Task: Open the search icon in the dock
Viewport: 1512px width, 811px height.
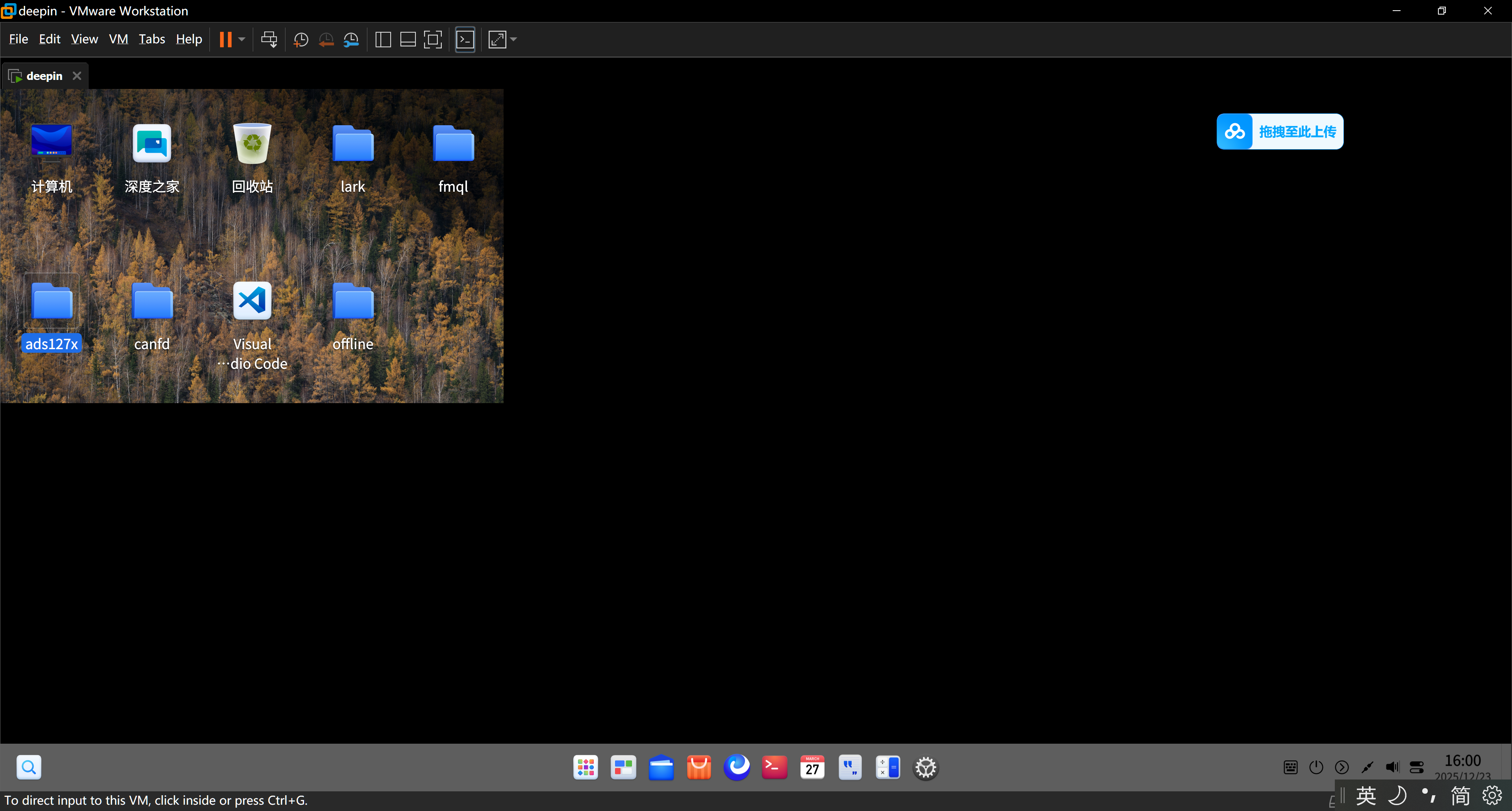Action: 29,767
